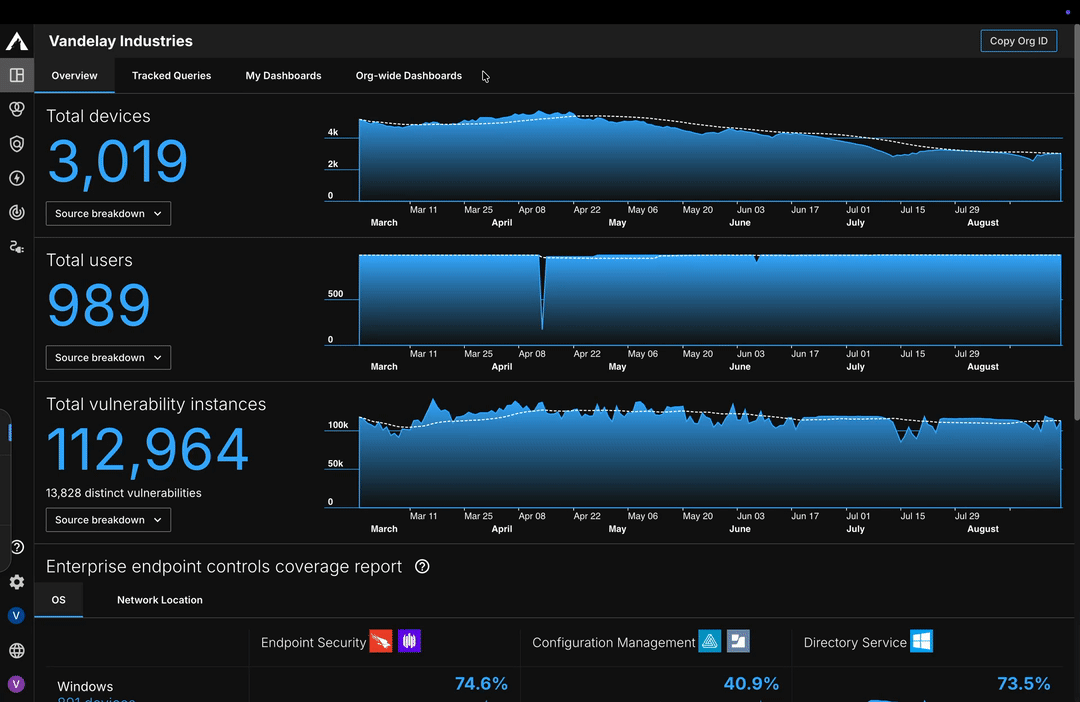Expand vulnerability instances Source breakdown dropdown
Screen dimensions: 1080x702
108,519
